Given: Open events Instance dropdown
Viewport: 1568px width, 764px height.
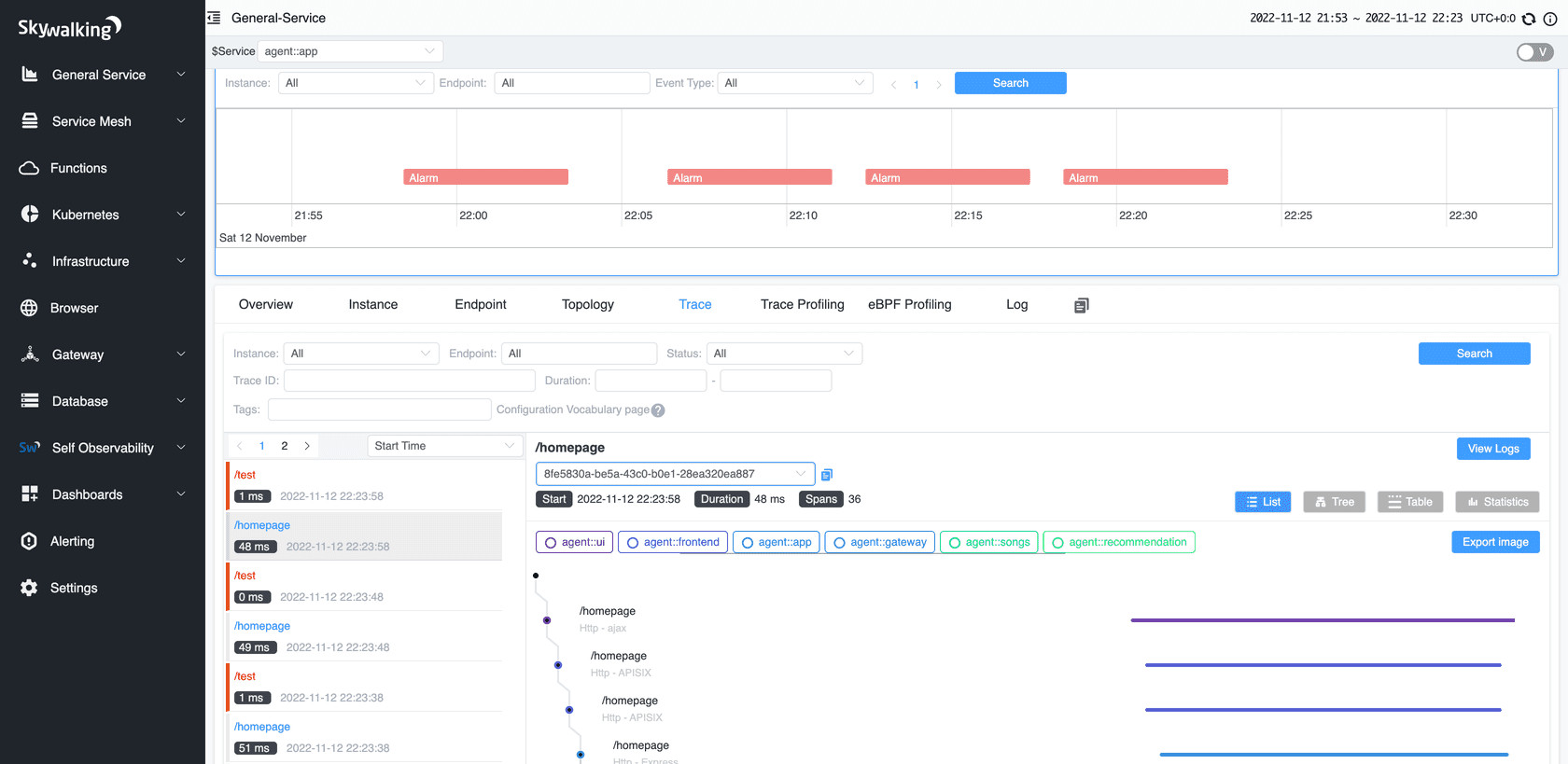Looking at the screenshot, I should click(356, 83).
